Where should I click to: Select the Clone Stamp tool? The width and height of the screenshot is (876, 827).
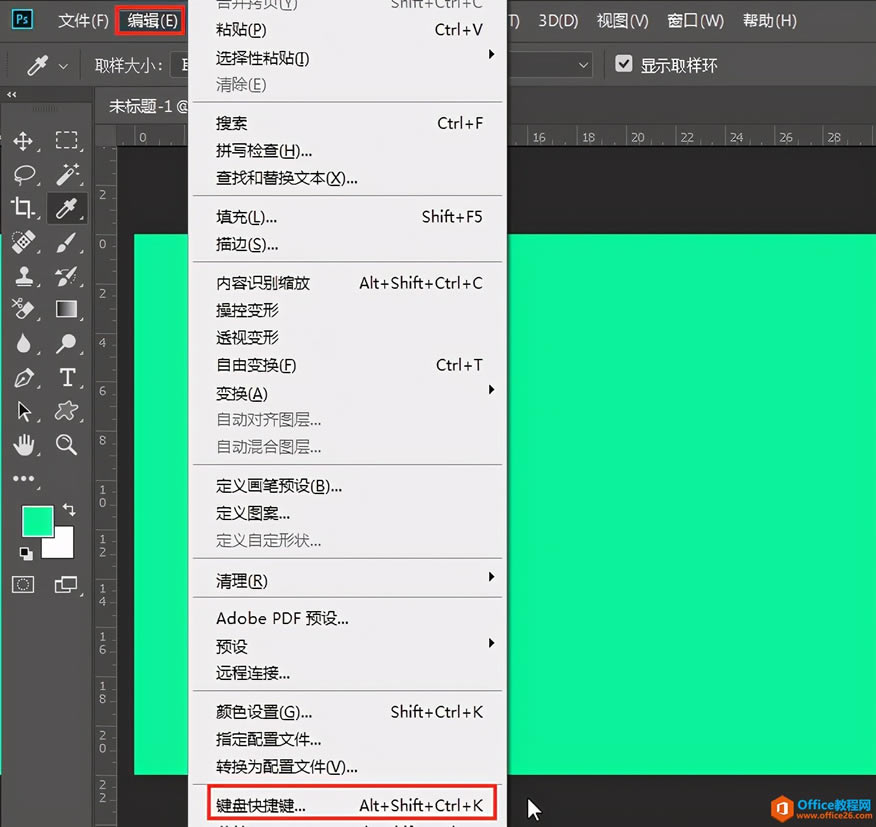23,276
